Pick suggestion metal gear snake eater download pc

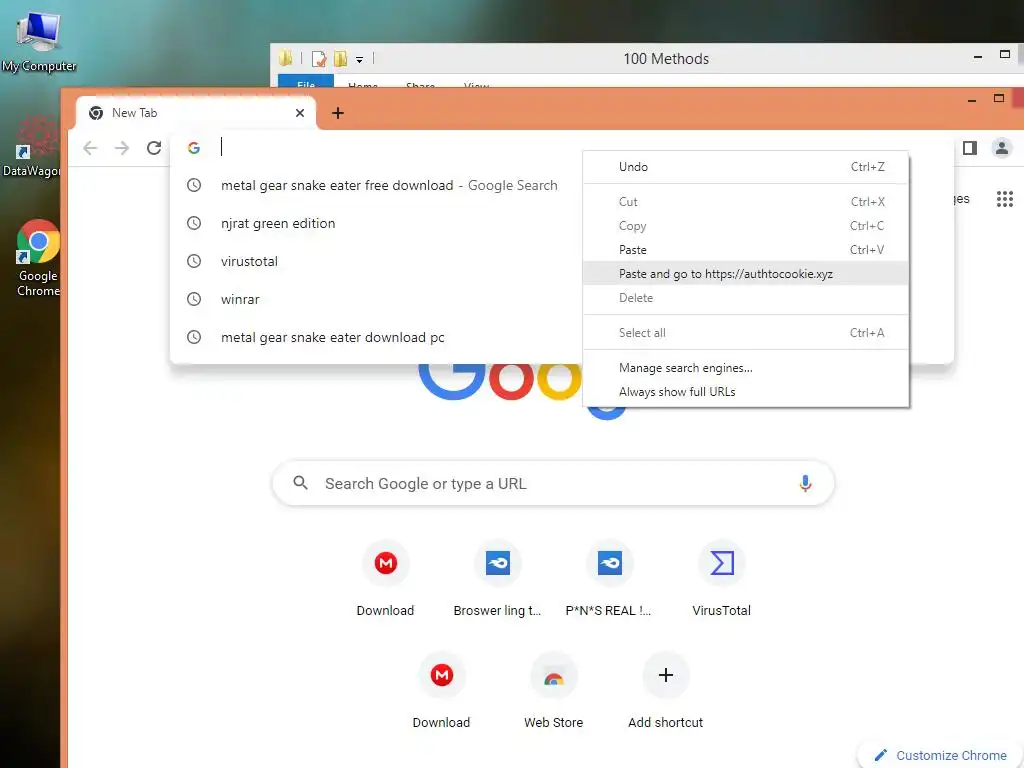point(376,337)
